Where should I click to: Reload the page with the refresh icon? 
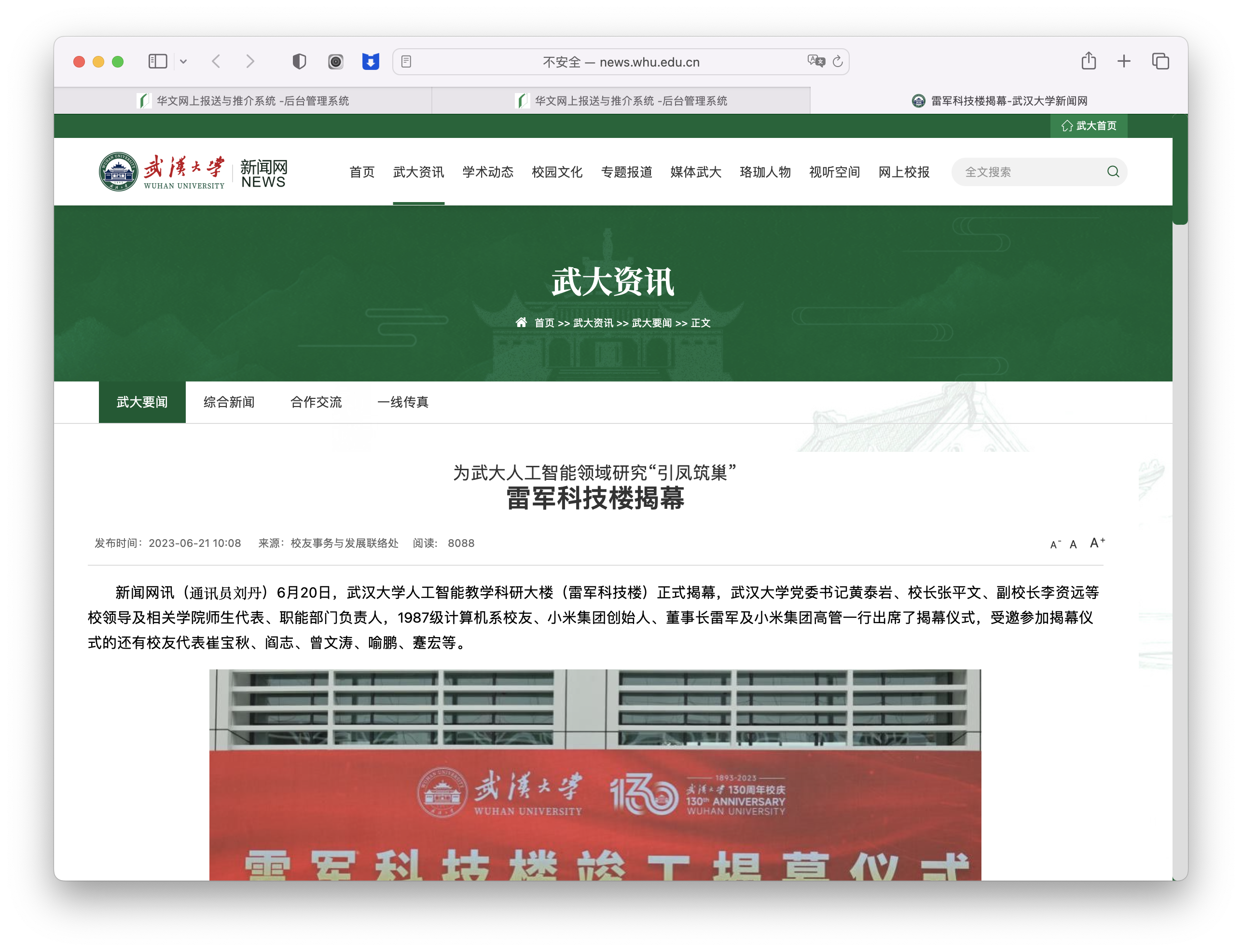tap(838, 61)
